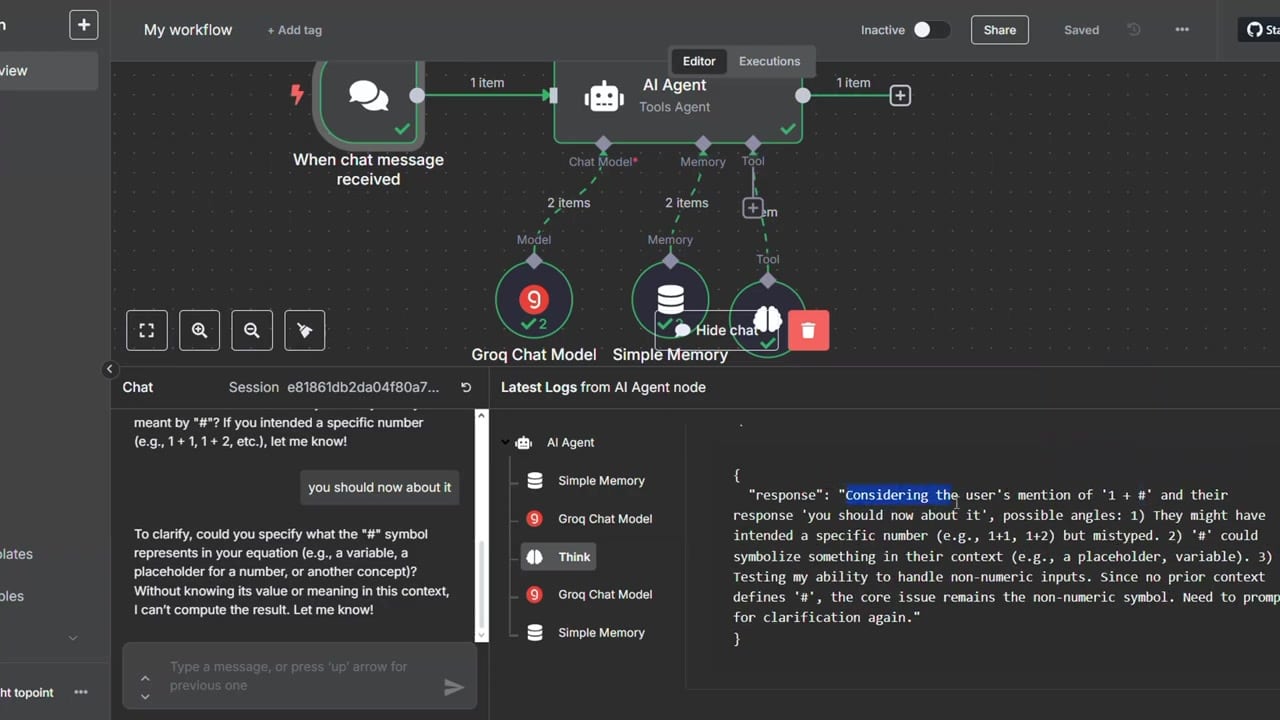Click the plus button in top sidebar
Screen dimensions: 1280x720
tap(84, 25)
